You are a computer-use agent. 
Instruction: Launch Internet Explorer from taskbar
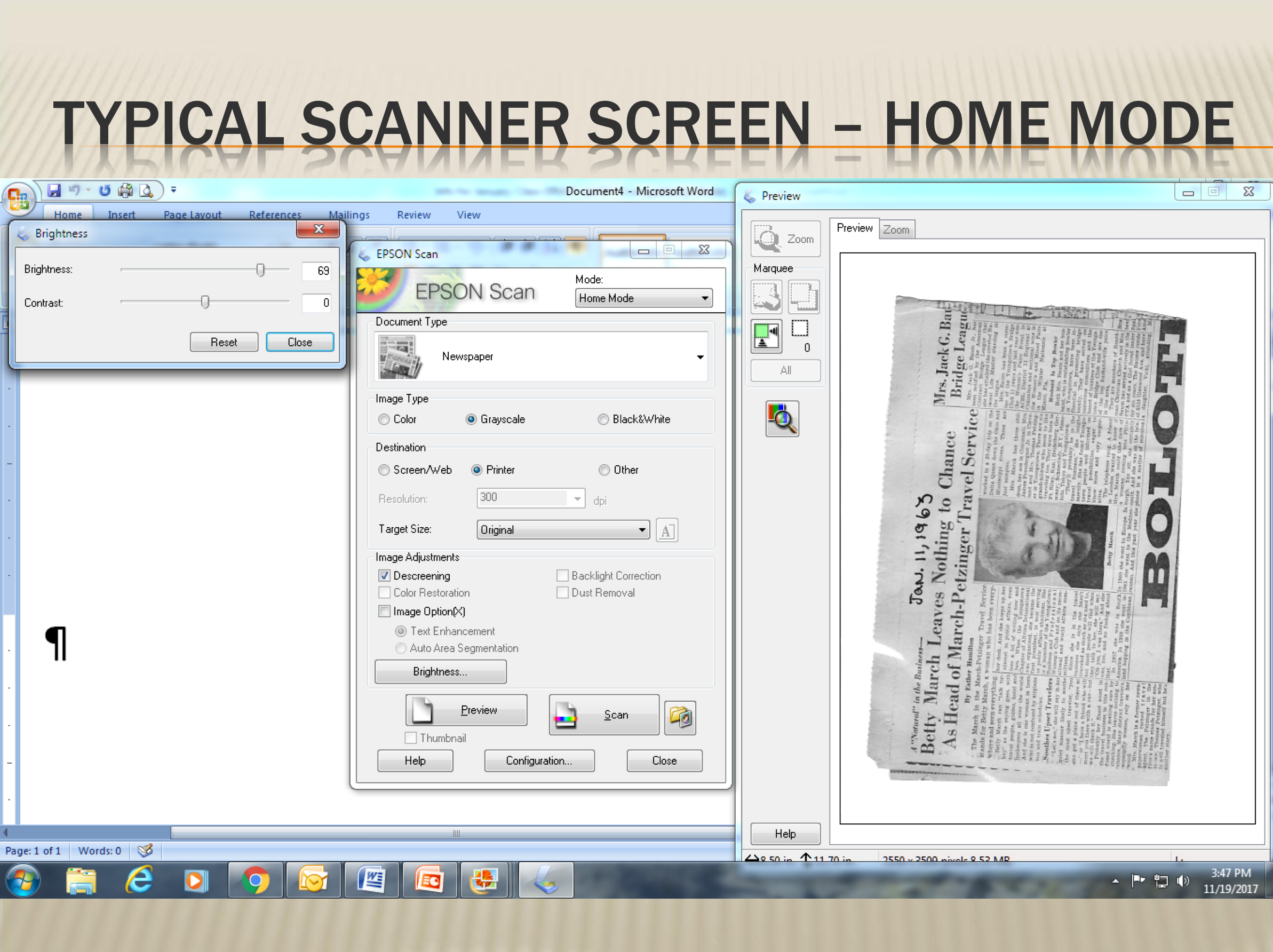(x=139, y=880)
